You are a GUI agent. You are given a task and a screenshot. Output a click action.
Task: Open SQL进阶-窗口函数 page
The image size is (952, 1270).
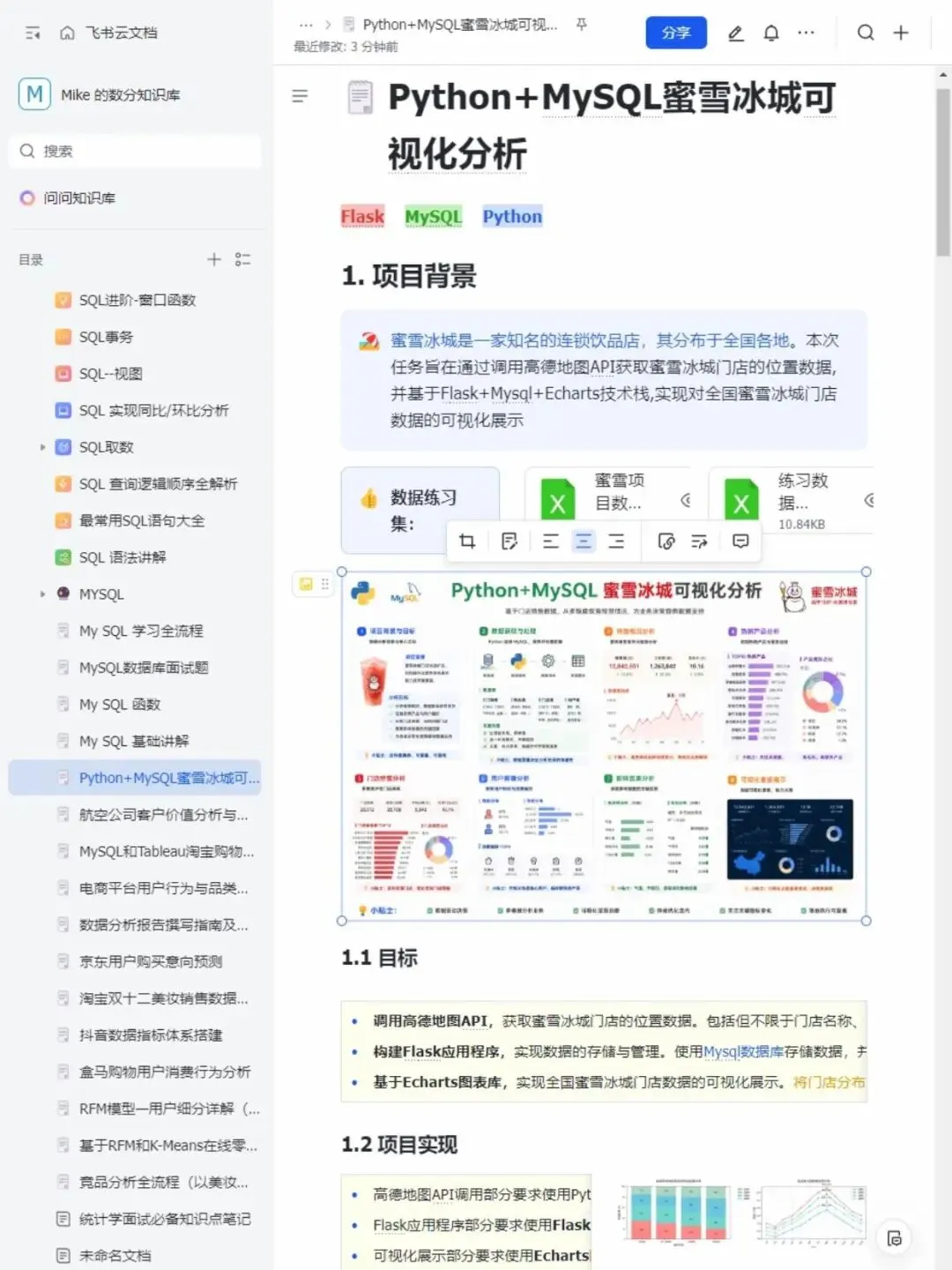click(x=138, y=300)
